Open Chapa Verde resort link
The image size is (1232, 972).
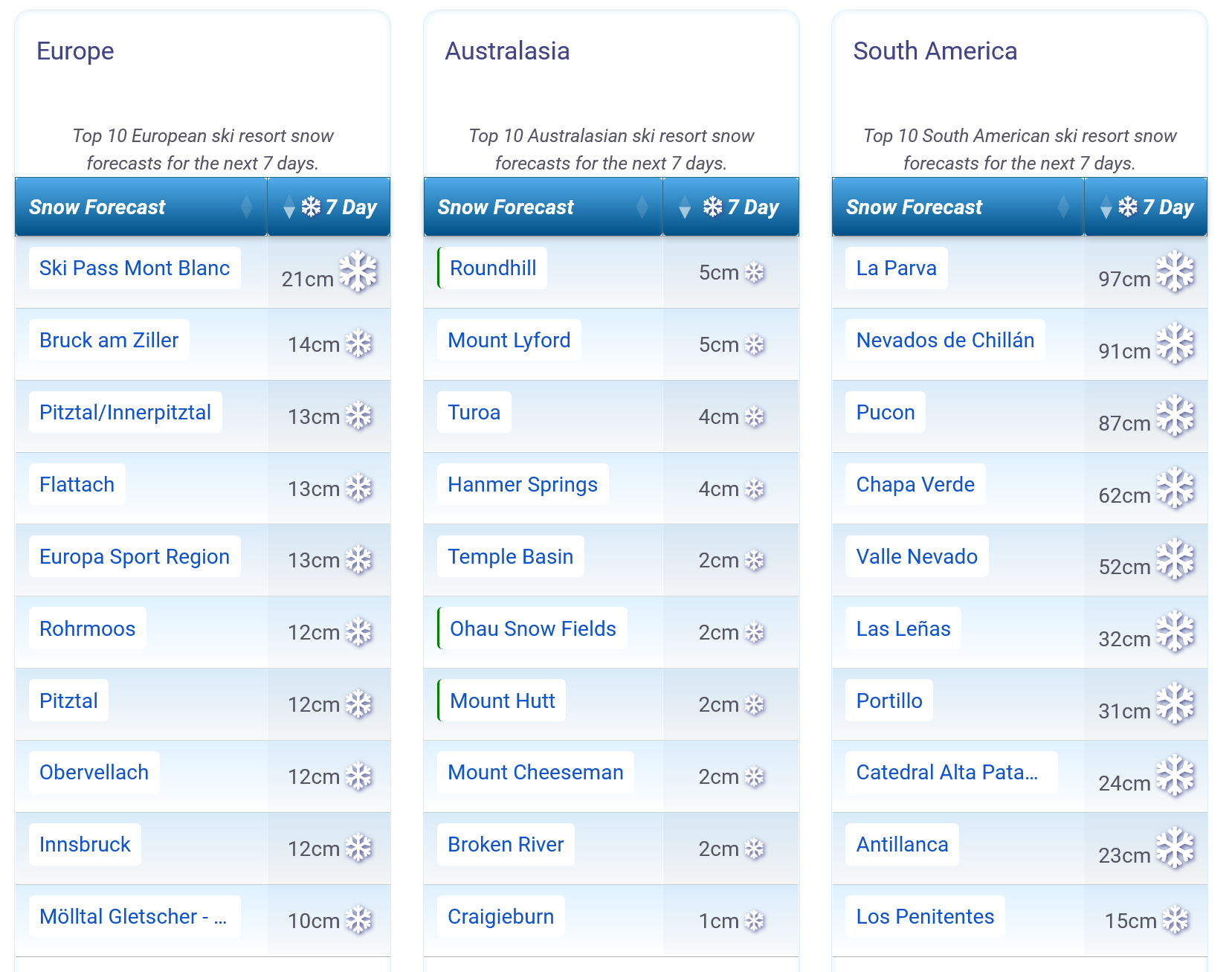[x=916, y=484]
